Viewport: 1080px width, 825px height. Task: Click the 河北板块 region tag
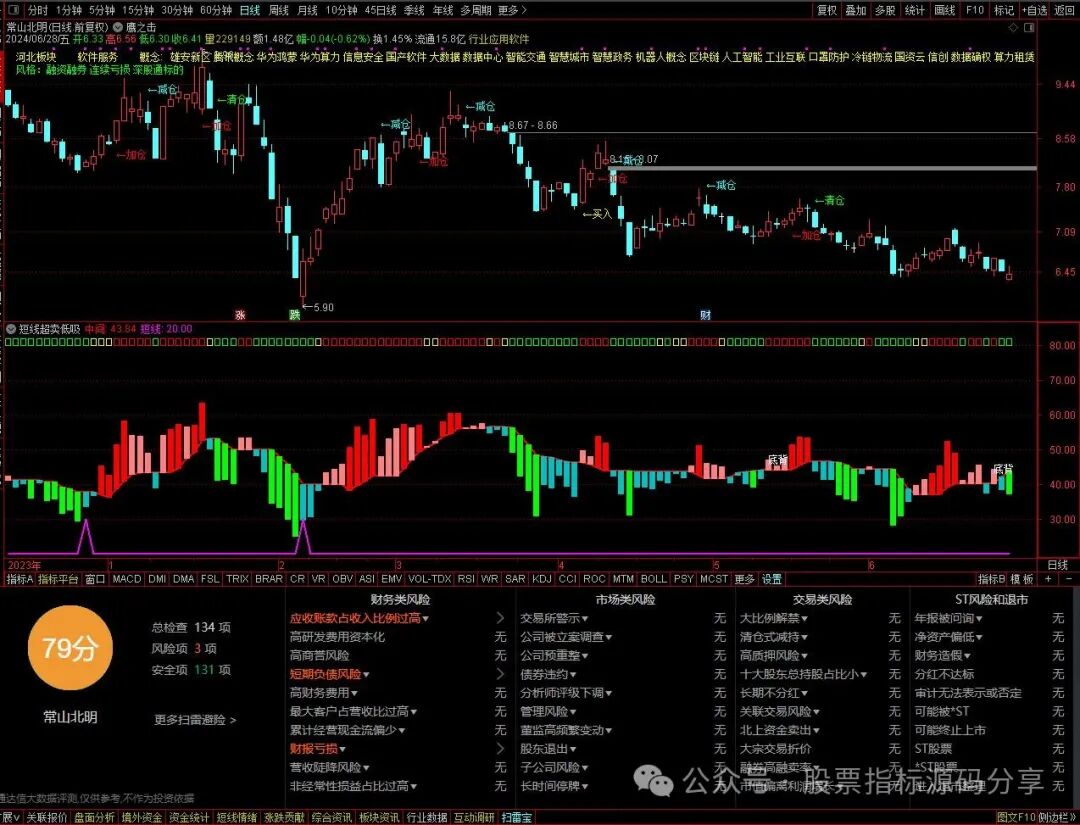(36, 57)
